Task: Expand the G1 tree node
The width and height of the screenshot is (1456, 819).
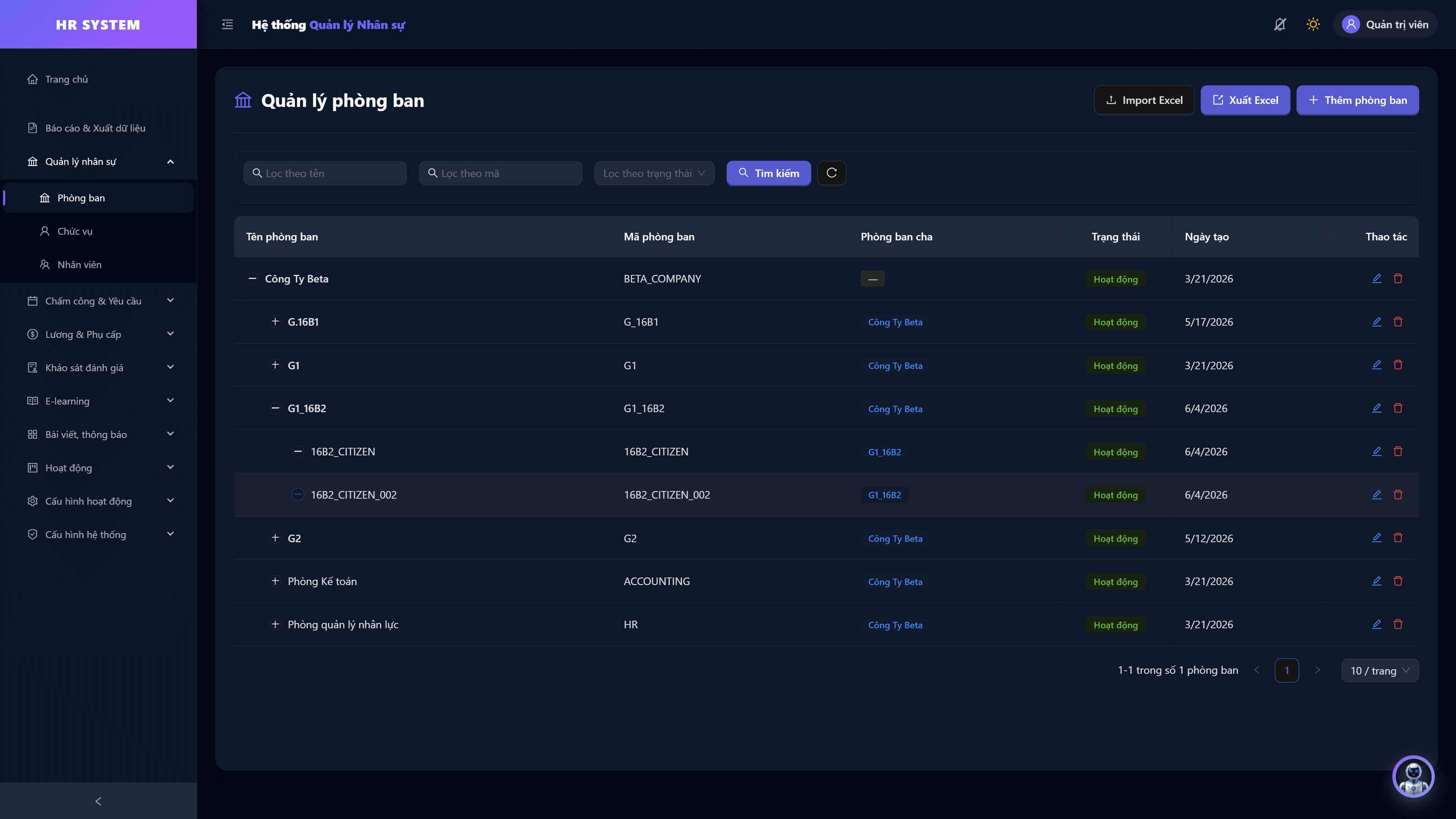Action: coord(275,365)
